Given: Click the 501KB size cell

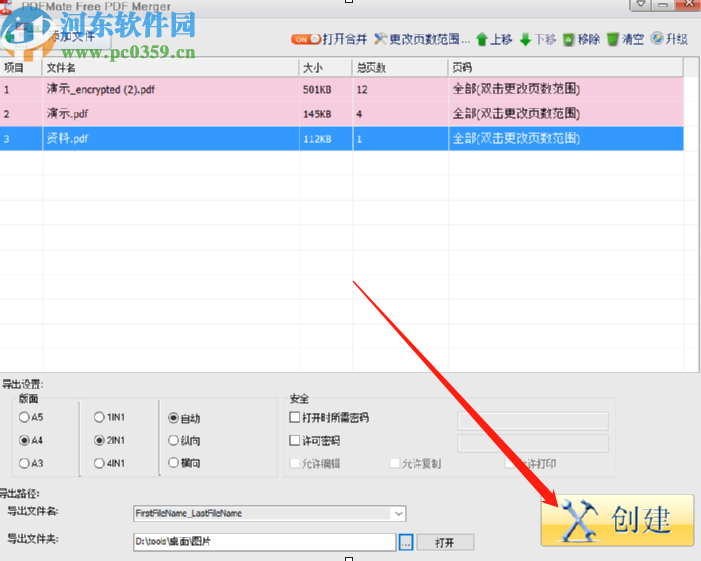Looking at the screenshot, I should [326, 89].
